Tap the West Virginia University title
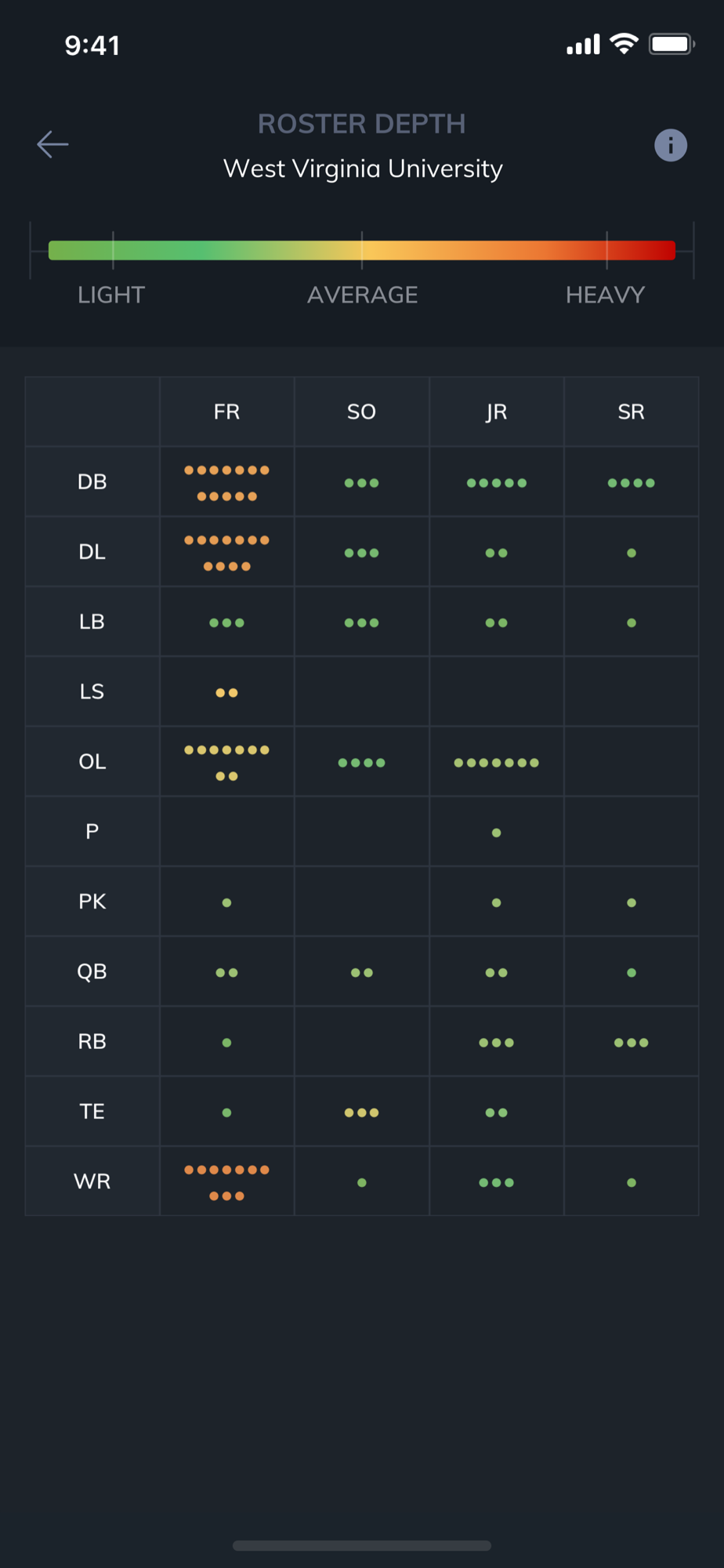This screenshot has width=724, height=1568. pyautogui.click(x=363, y=169)
